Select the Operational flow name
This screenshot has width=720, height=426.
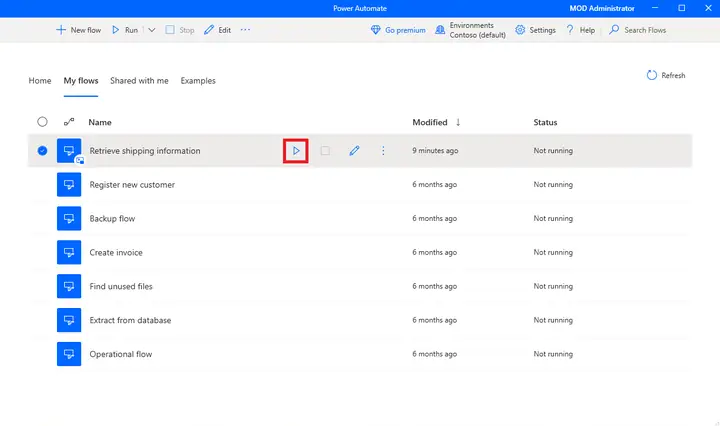tap(121, 354)
